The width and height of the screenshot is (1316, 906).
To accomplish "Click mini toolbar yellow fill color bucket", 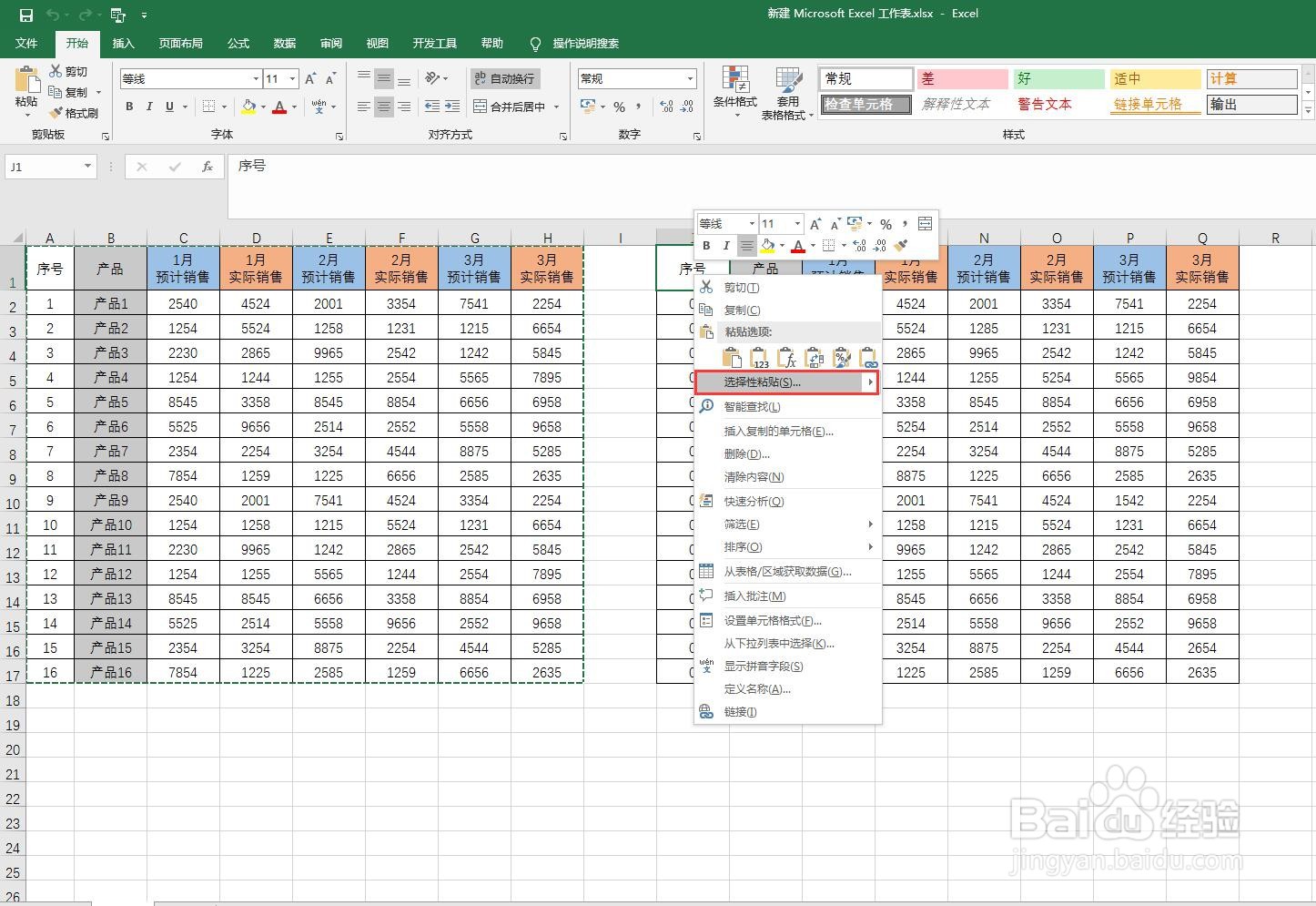I will [768, 246].
